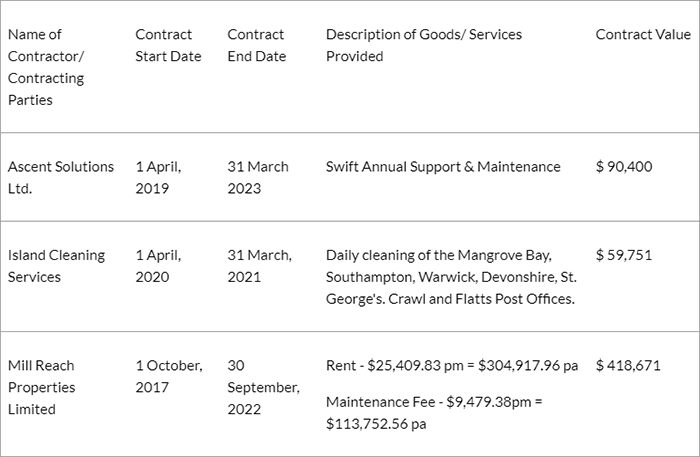Screen dimensions: 700x457
Task: Click the '1 October, 2017' start date
Action: 169,376
